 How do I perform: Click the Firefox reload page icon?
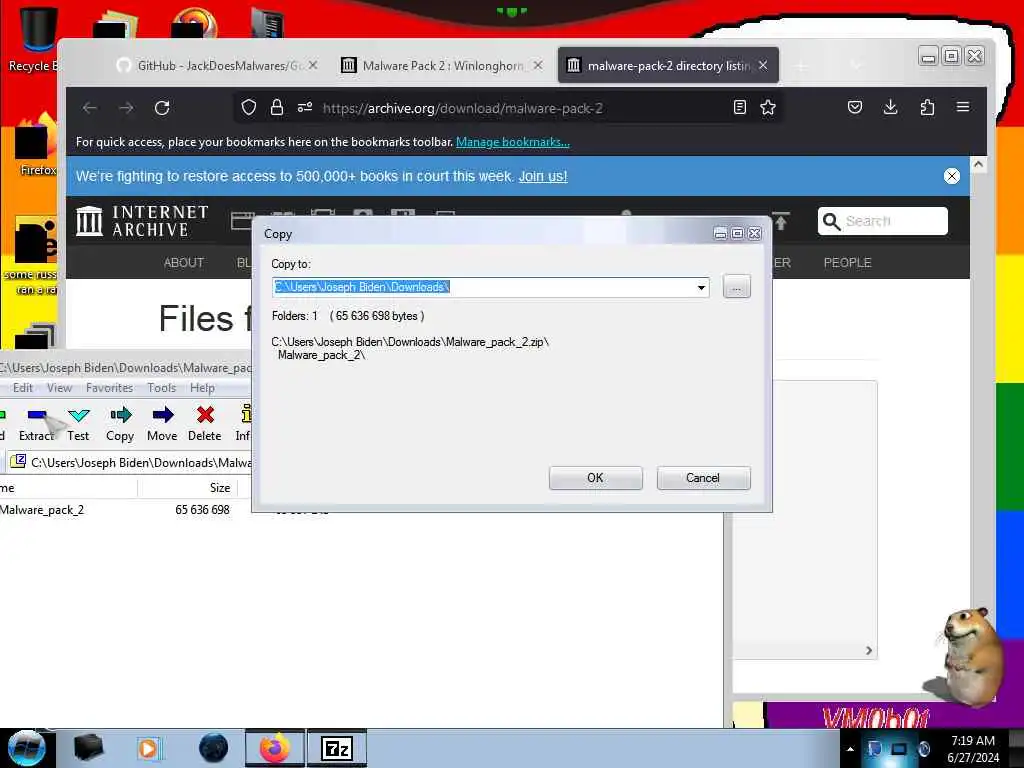coord(162,108)
